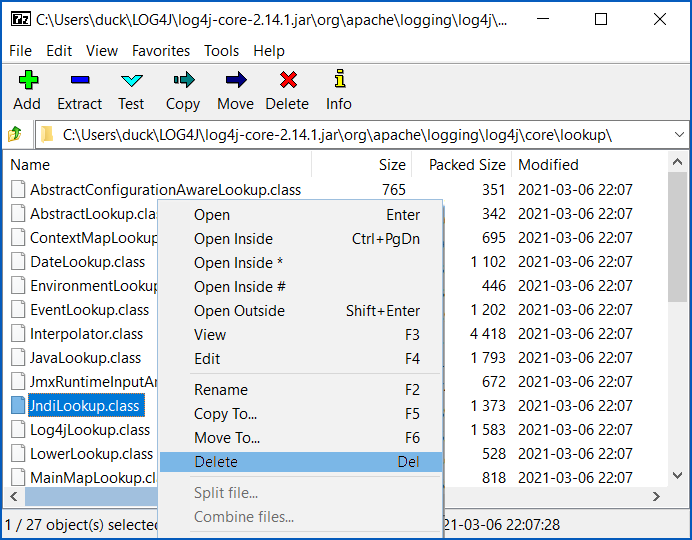Click the file icon of MainMapLookup.class

[x=18, y=477]
